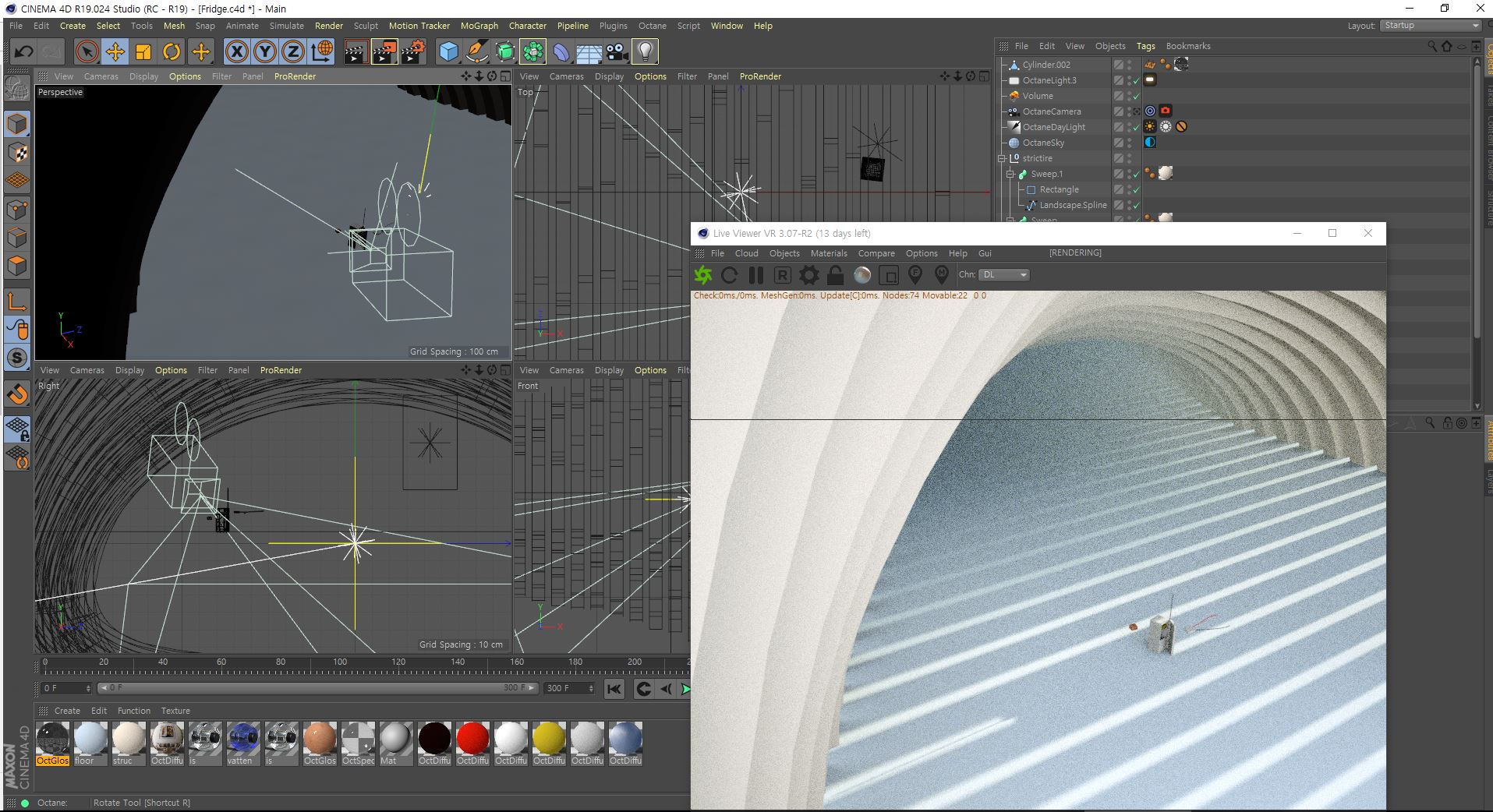Open the spline Pen tool
Viewport: 1493px width, 812px height.
click(476, 52)
